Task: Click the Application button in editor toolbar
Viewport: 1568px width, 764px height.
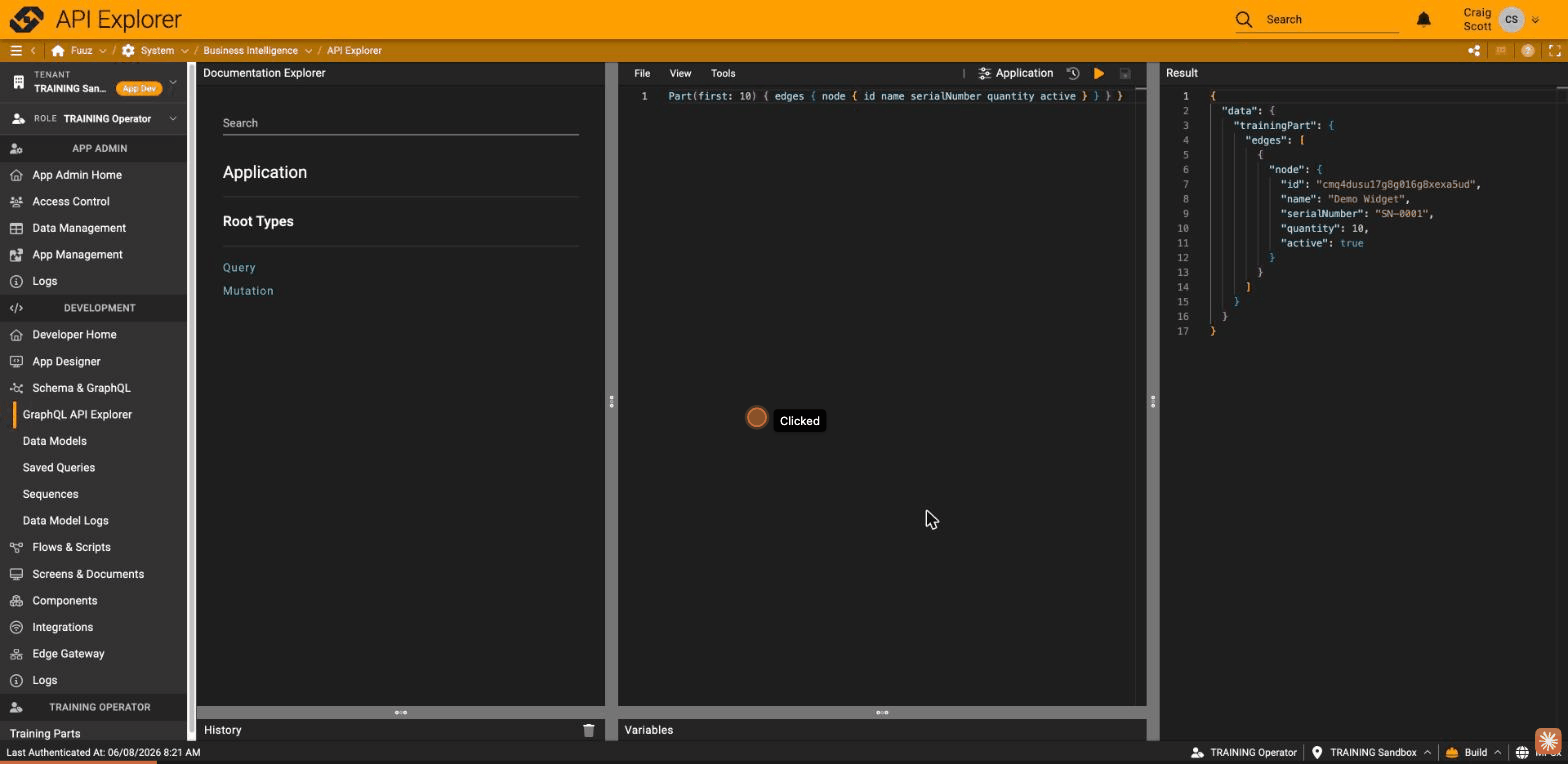Action: point(1015,73)
